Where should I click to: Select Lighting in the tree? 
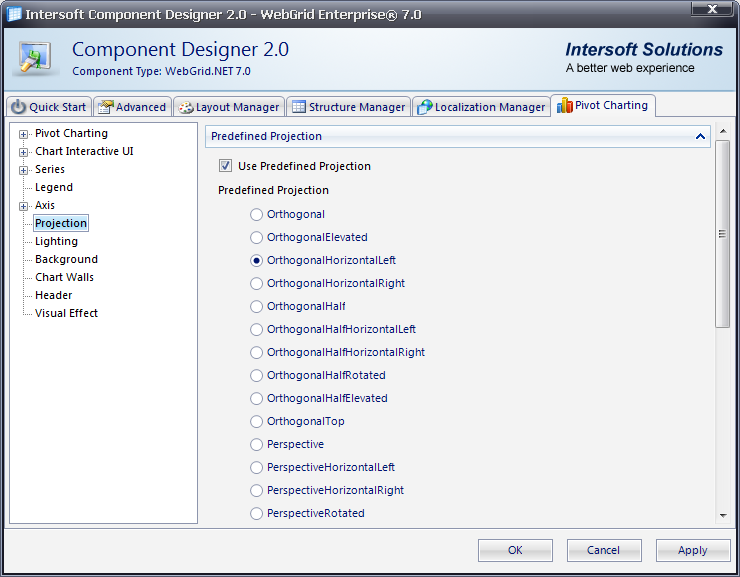(56, 241)
